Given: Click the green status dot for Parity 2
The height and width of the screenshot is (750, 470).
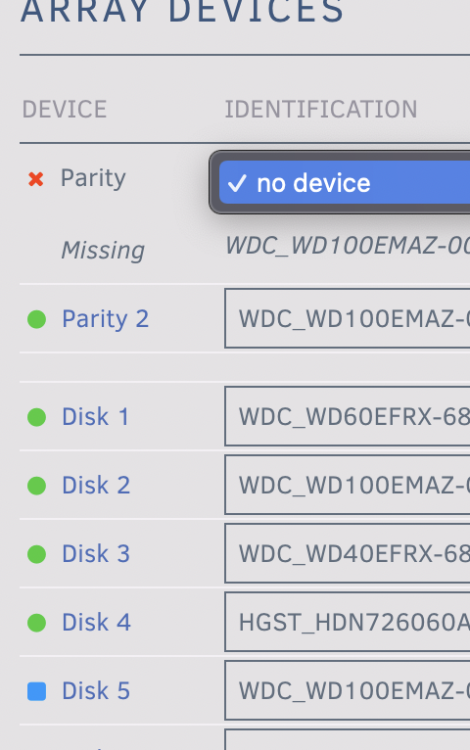Looking at the screenshot, I should pyautogui.click(x=37, y=319).
